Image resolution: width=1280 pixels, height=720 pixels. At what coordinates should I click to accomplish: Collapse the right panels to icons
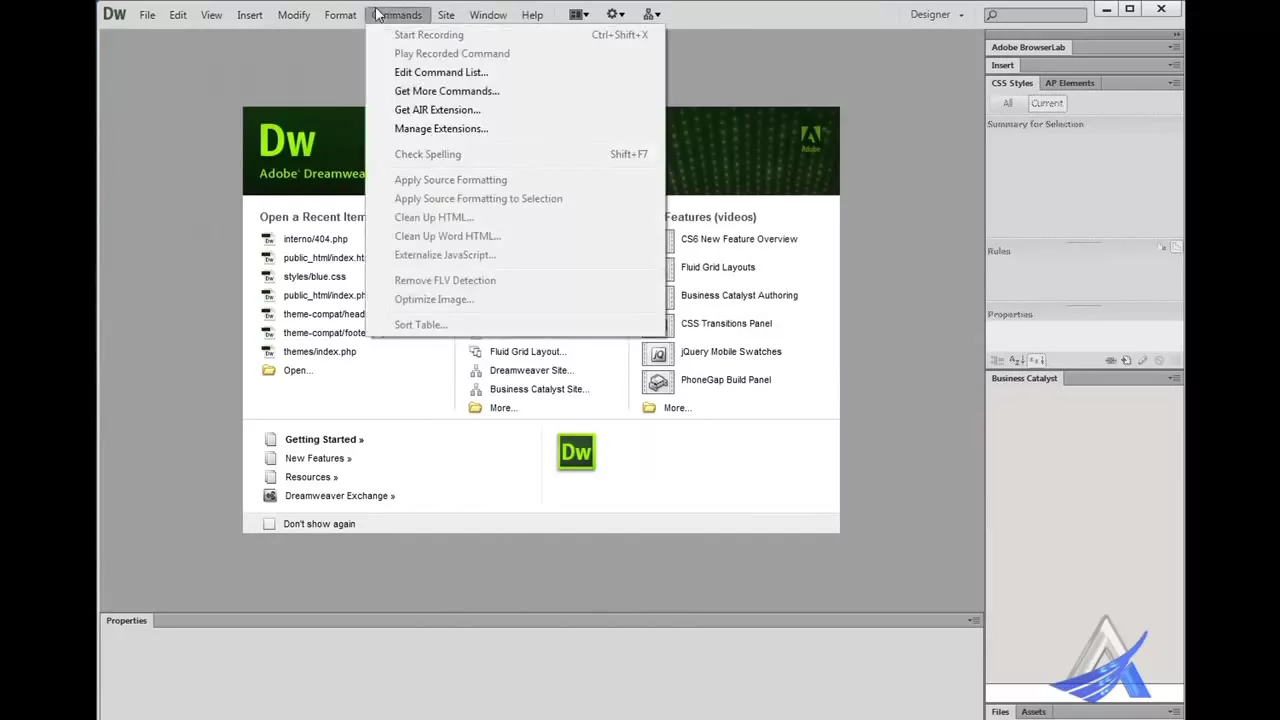point(1176,35)
